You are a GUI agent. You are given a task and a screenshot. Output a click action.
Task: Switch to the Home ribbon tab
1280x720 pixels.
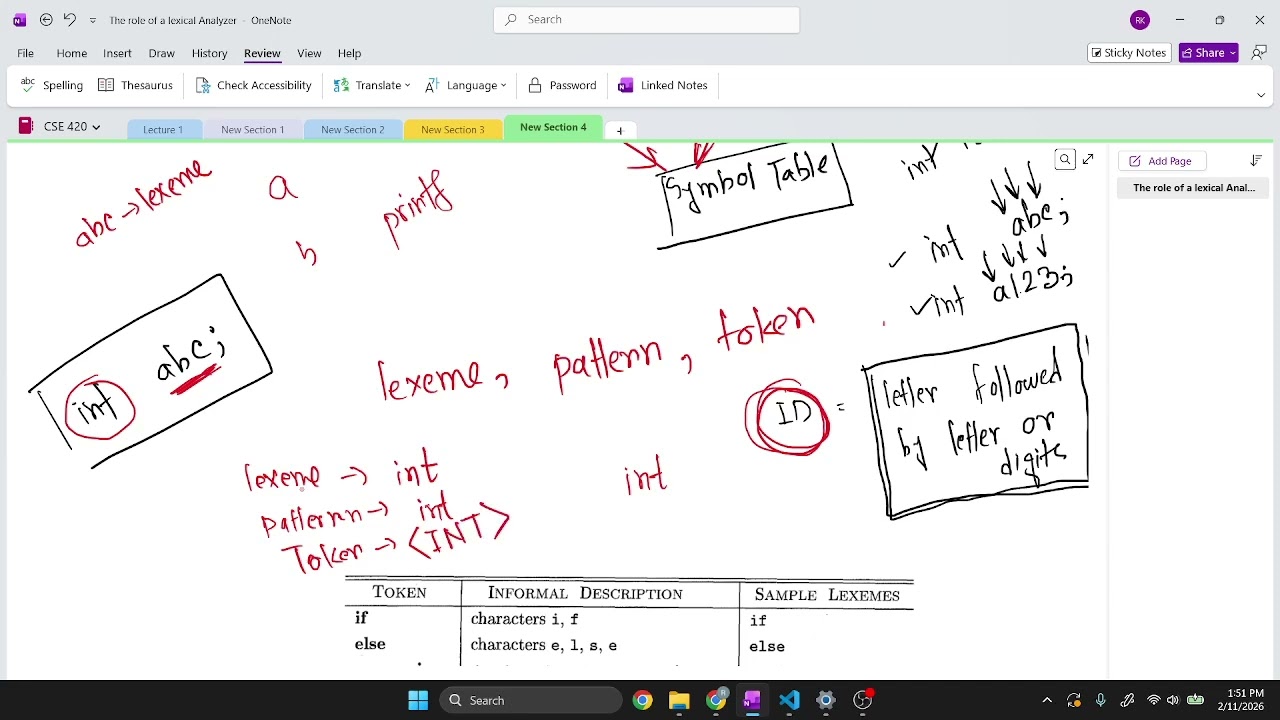coord(71,53)
